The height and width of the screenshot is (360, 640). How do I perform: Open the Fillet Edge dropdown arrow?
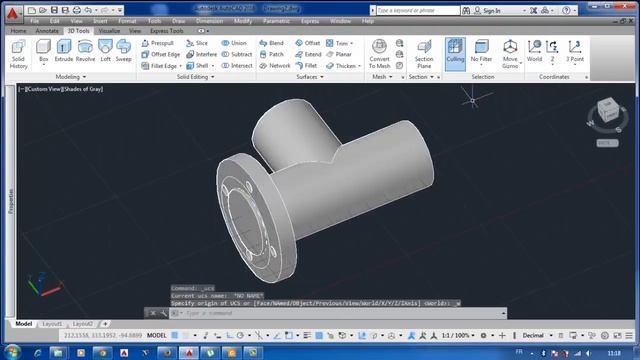pos(180,66)
